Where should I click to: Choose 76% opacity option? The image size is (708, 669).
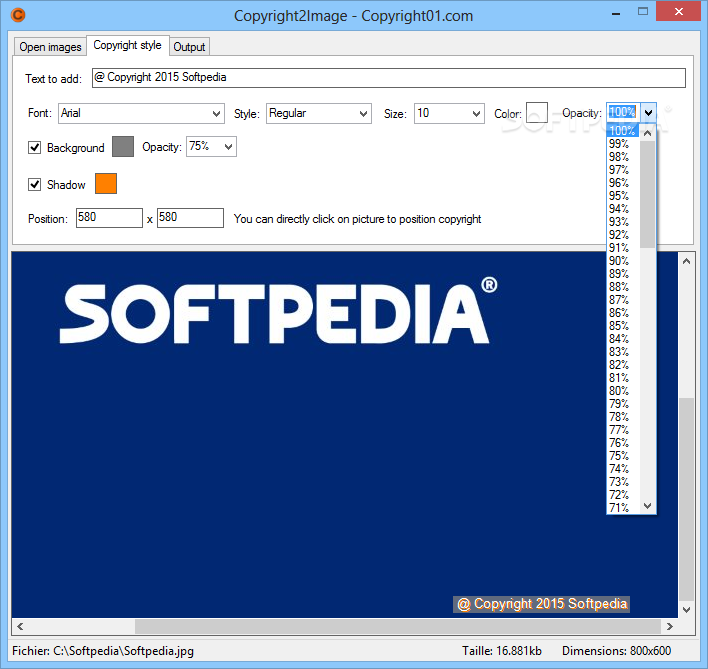coord(623,443)
